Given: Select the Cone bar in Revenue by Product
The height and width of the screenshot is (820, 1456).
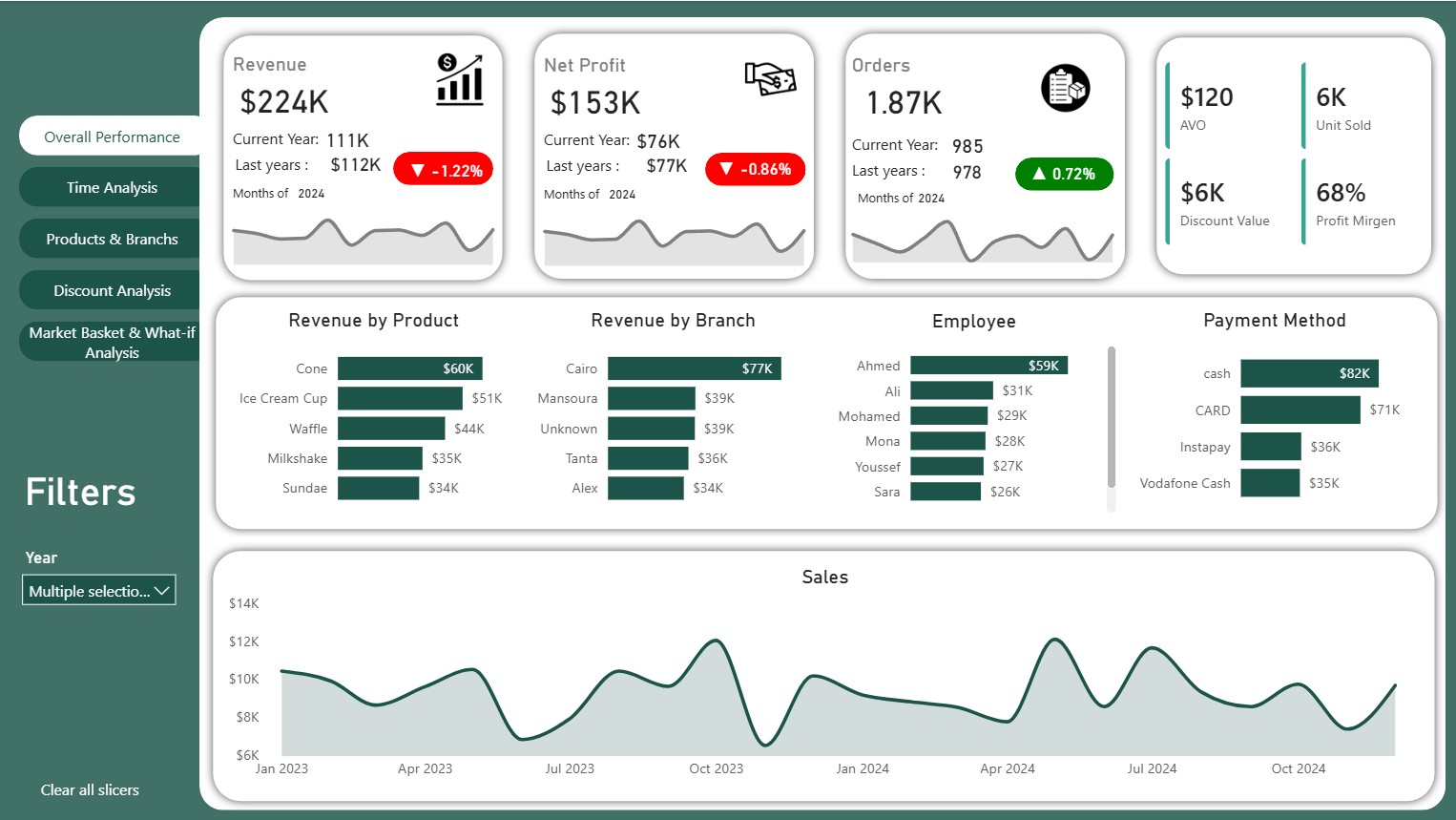Looking at the screenshot, I should click(409, 368).
